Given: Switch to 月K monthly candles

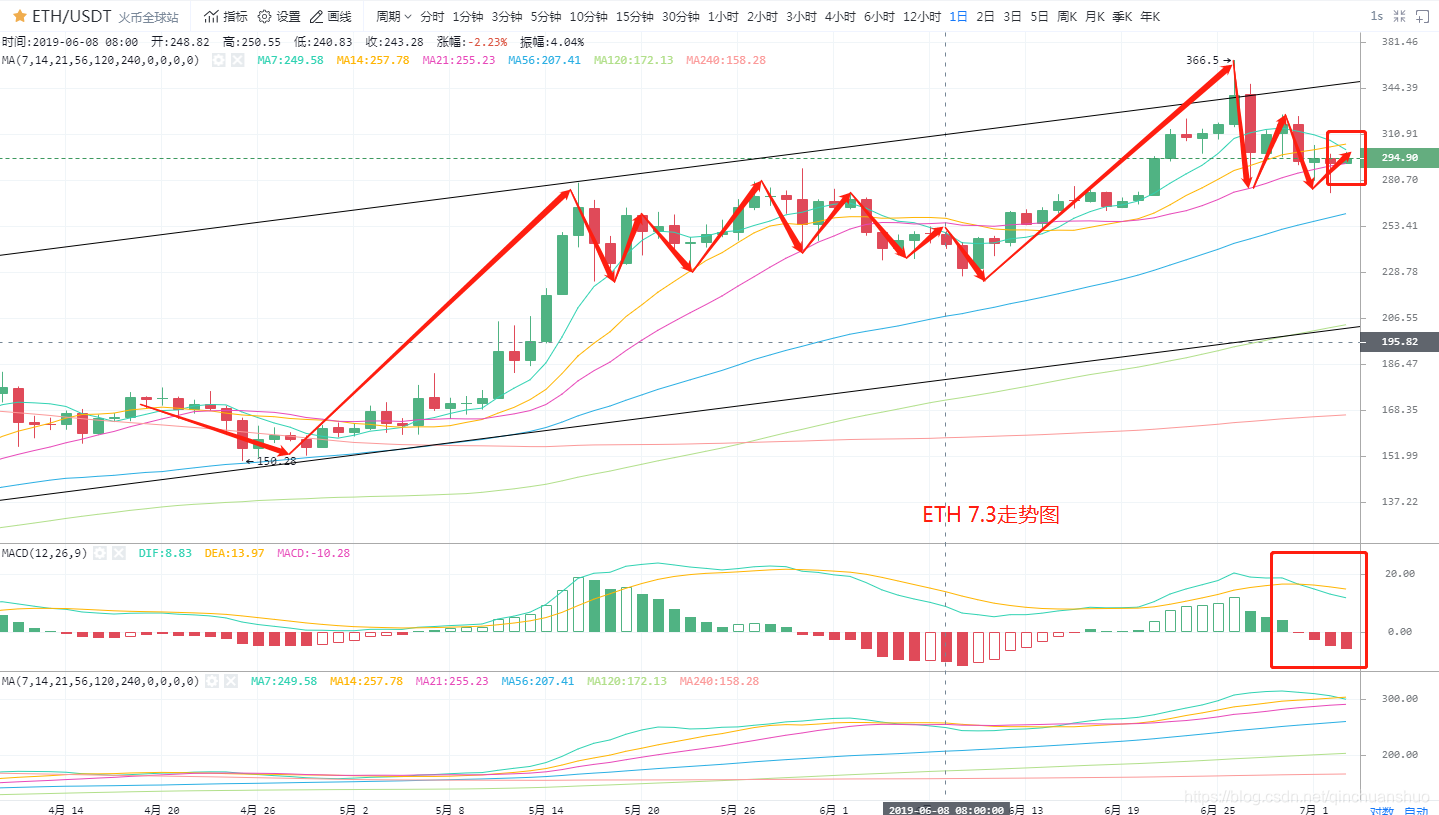Looking at the screenshot, I should (x=1095, y=16).
